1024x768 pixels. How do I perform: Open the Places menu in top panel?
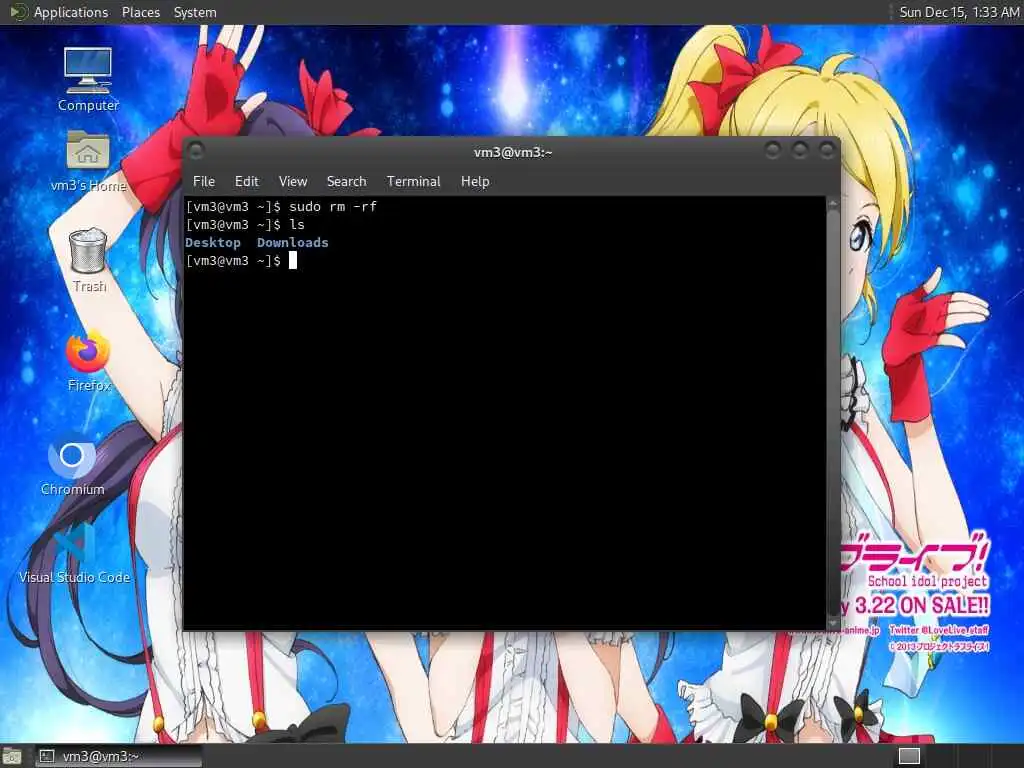140,12
